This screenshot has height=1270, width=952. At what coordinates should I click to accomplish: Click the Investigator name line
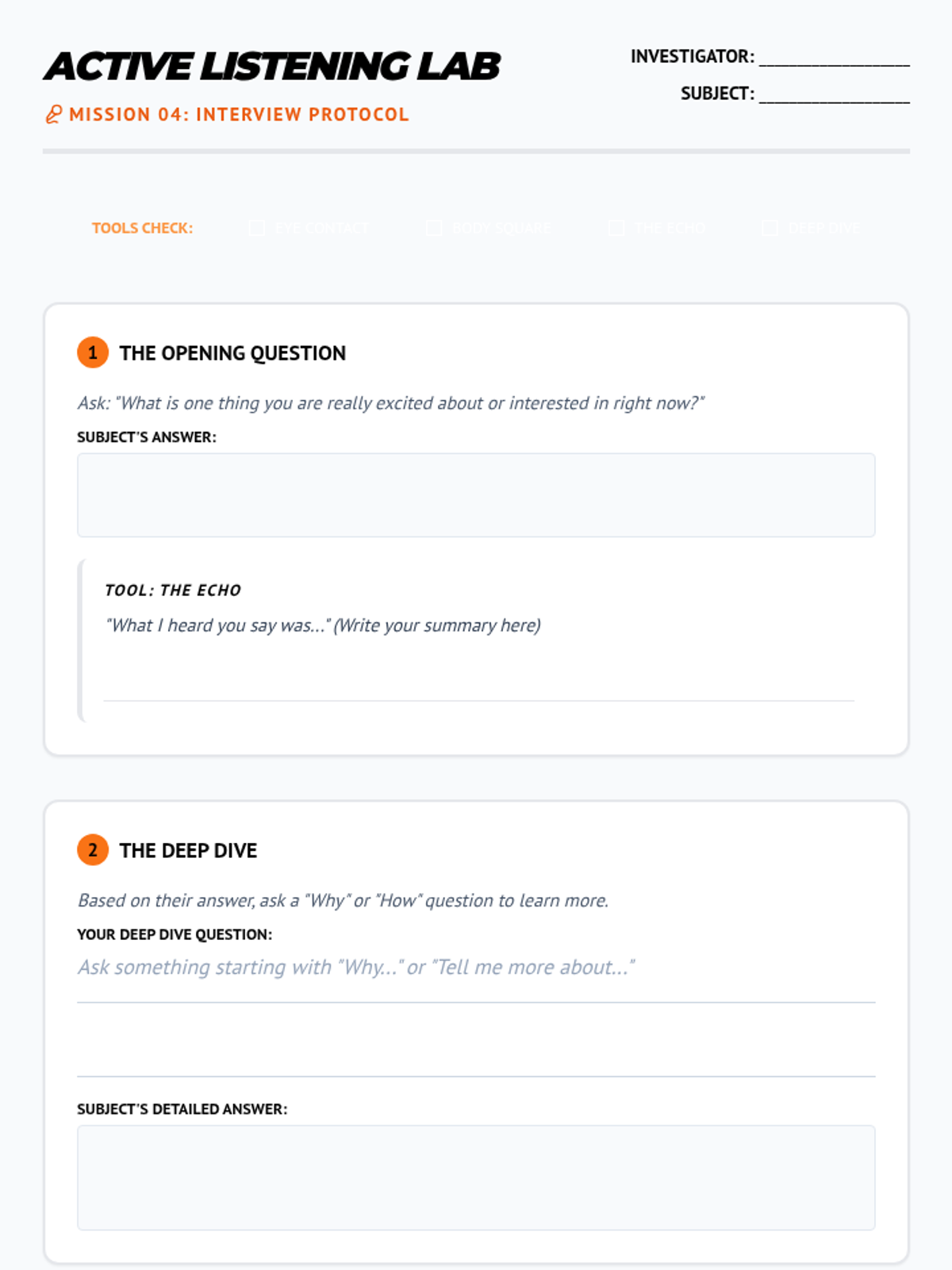tap(834, 57)
